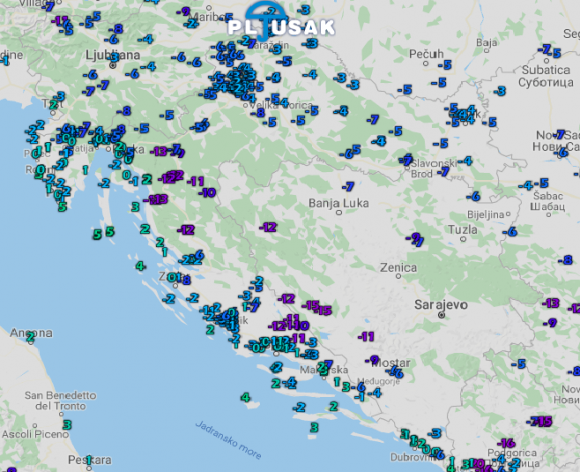The image size is (580, 472).
Task: Click the green 2 marker at Ancona
Action: [30, 336]
